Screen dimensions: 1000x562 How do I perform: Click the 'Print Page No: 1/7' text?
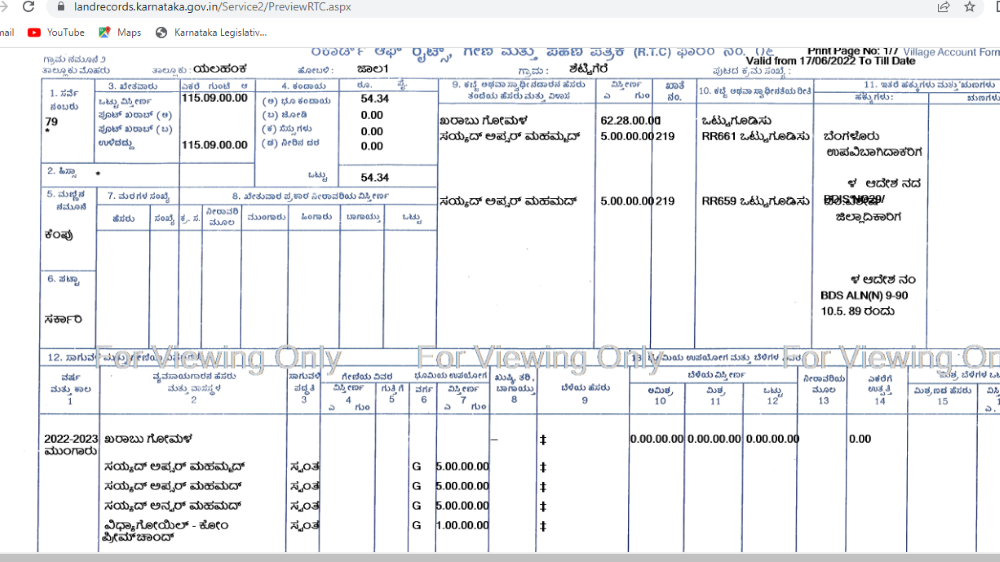click(850, 50)
